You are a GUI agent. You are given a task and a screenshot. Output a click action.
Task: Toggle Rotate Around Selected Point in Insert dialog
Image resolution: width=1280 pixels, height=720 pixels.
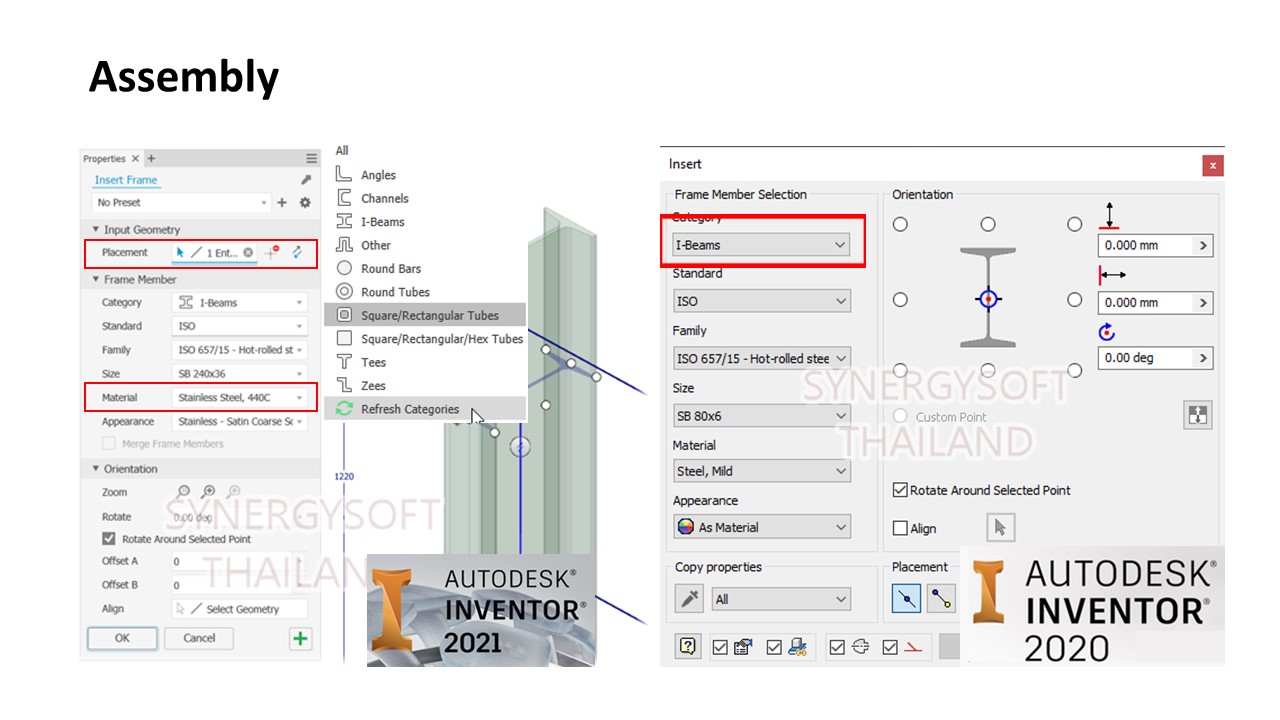(x=900, y=490)
